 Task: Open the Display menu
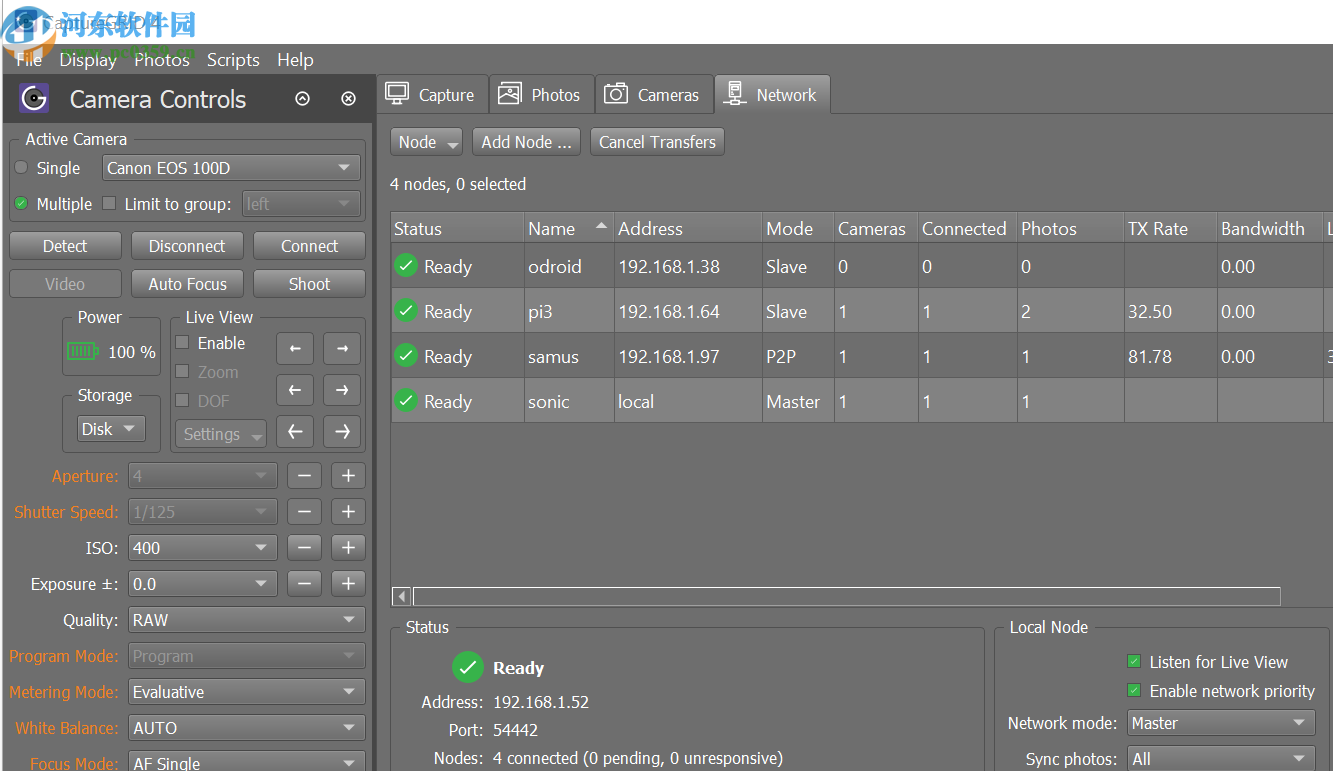coord(88,60)
